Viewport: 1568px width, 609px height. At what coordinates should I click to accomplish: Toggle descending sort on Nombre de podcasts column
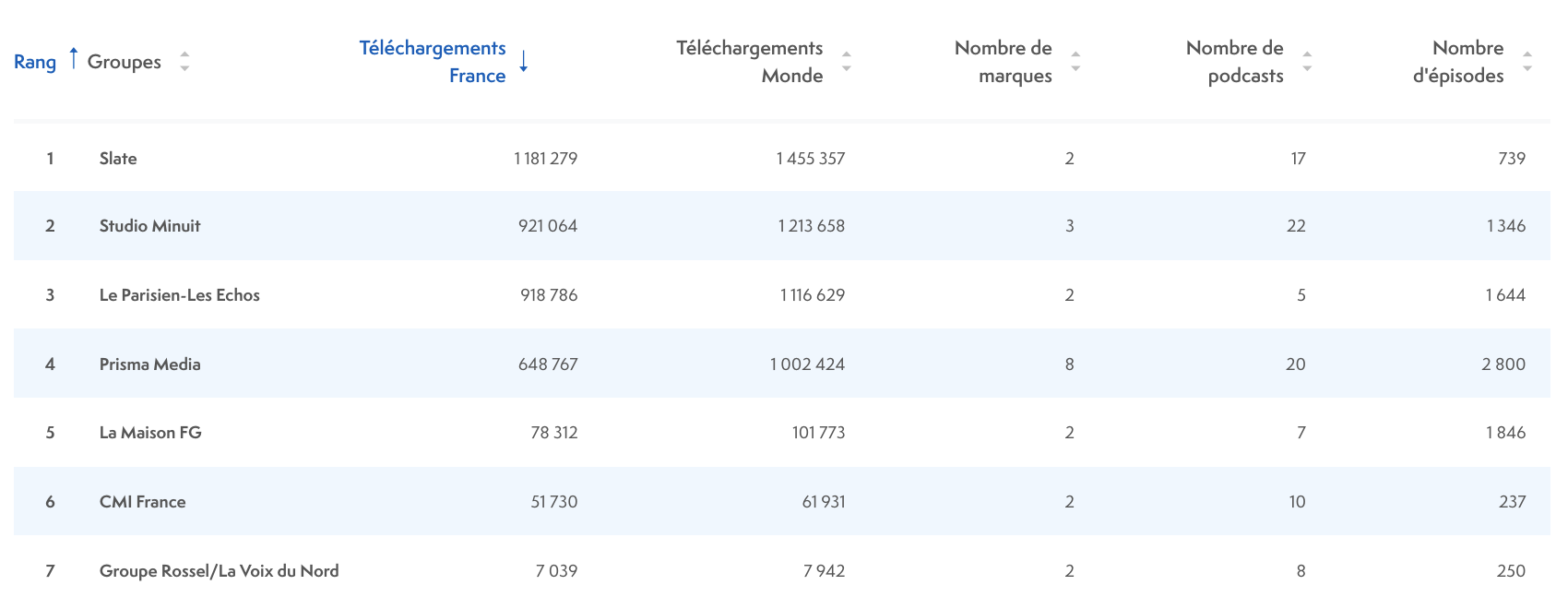1307,68
